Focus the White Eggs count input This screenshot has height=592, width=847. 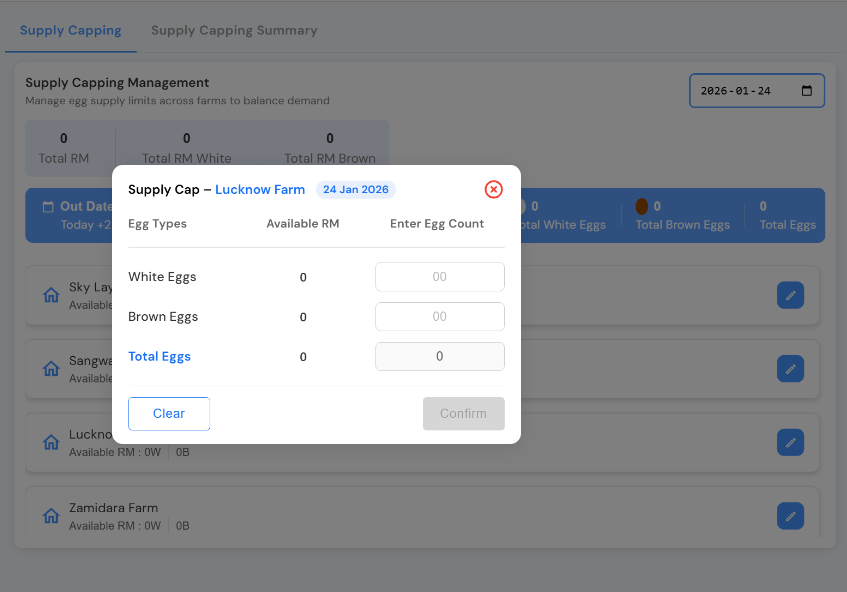coord(439,277)
